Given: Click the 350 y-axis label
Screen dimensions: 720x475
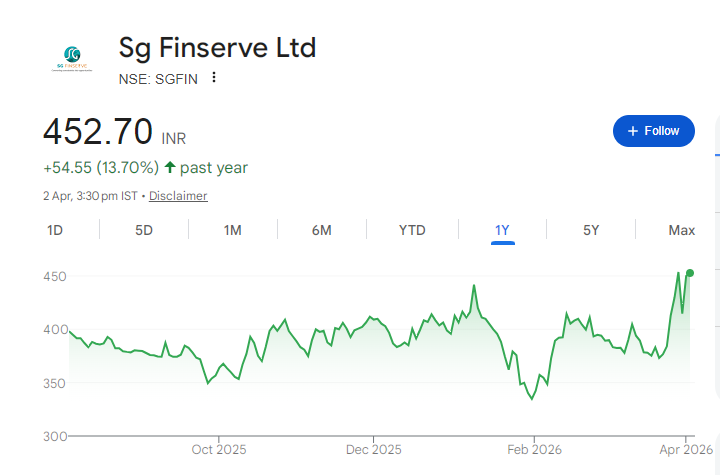Looking at the screenshot, I should (54, 384).
